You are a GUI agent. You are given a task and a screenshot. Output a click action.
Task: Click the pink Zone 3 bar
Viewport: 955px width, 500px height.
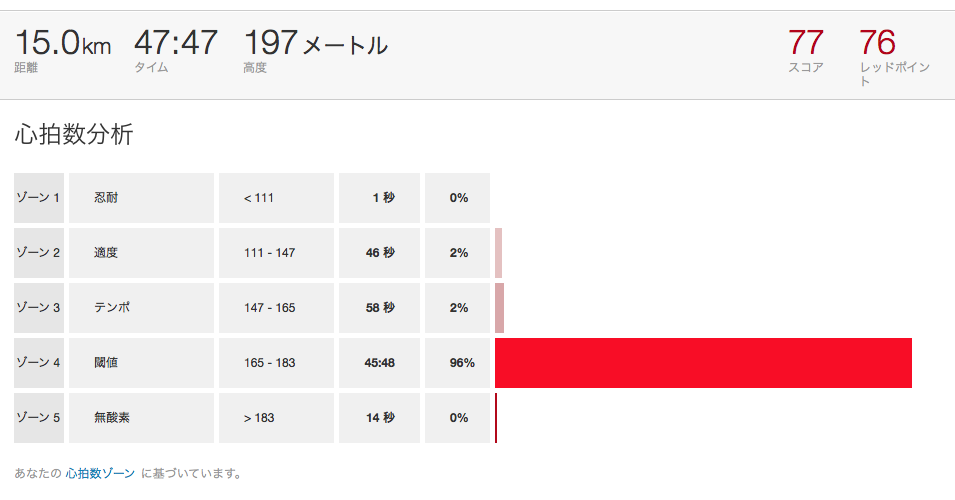click(x=499, y=308)
